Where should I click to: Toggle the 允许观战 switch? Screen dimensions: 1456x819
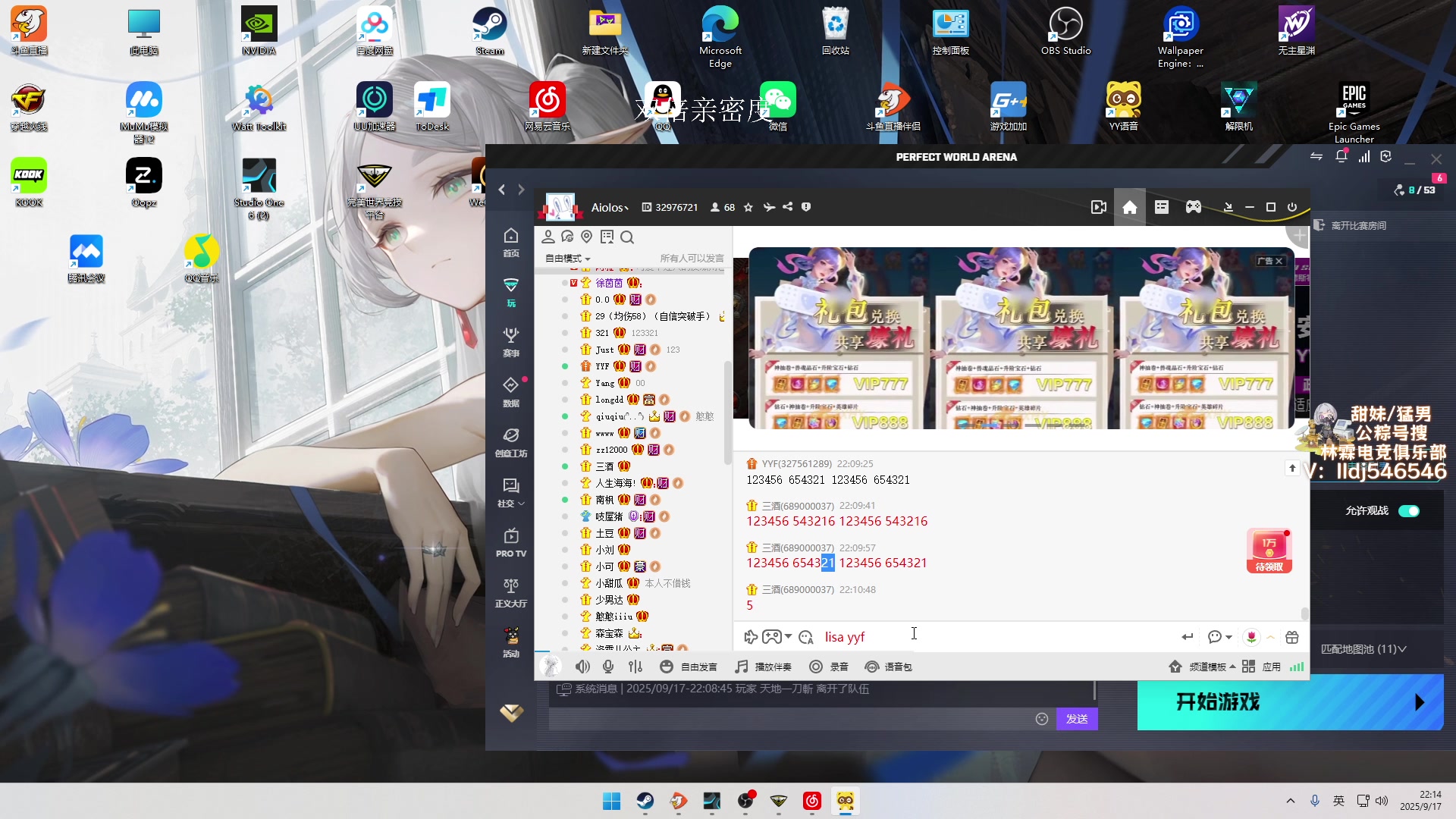point(1408,511)
